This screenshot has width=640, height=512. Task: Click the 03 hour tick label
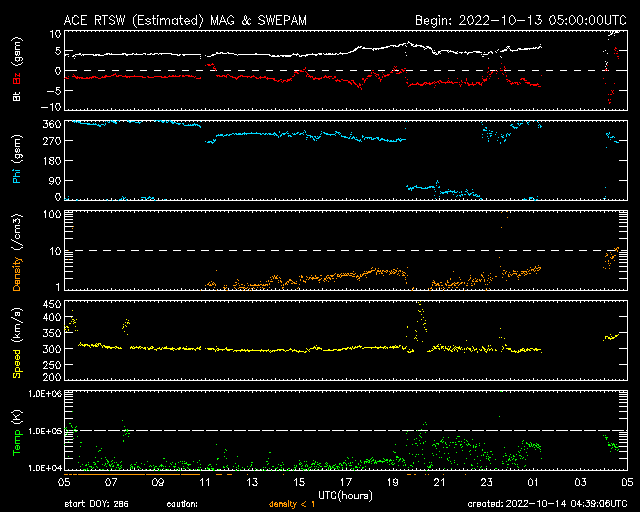pyautogui.click(x=579, y=481)
